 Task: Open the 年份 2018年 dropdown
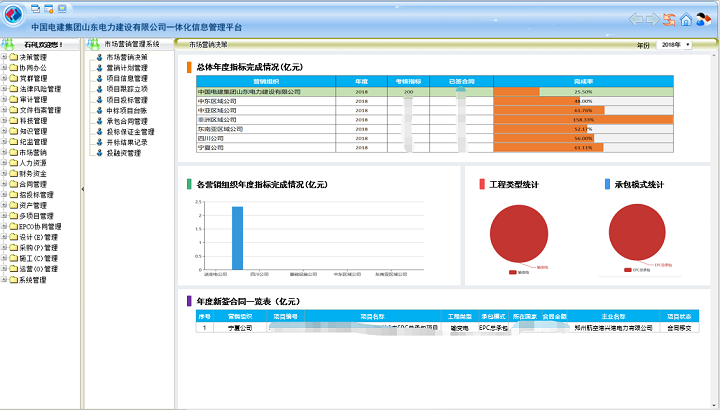pyautogui.click(x=674, y=45)
